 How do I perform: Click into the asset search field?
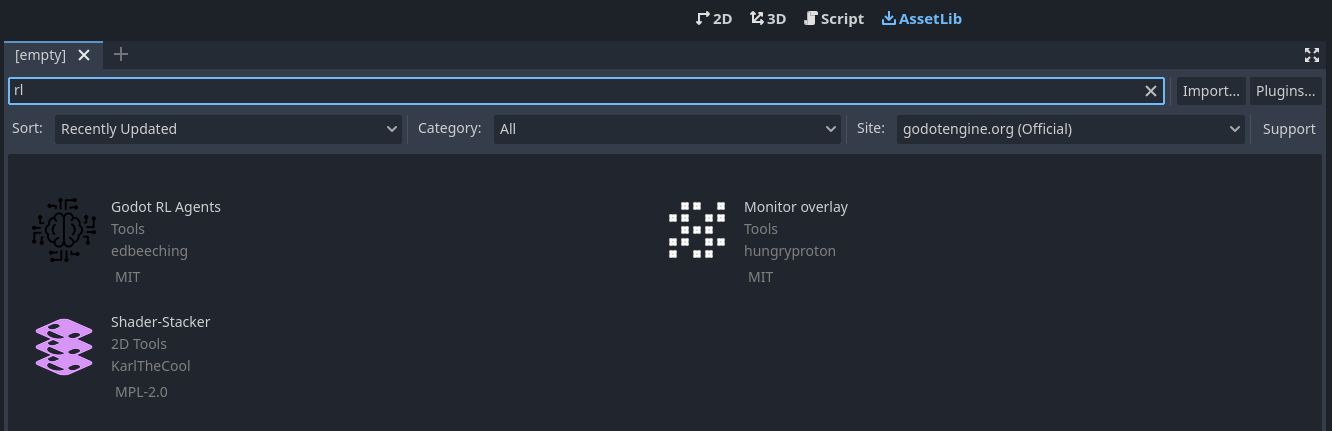(570, 91)
